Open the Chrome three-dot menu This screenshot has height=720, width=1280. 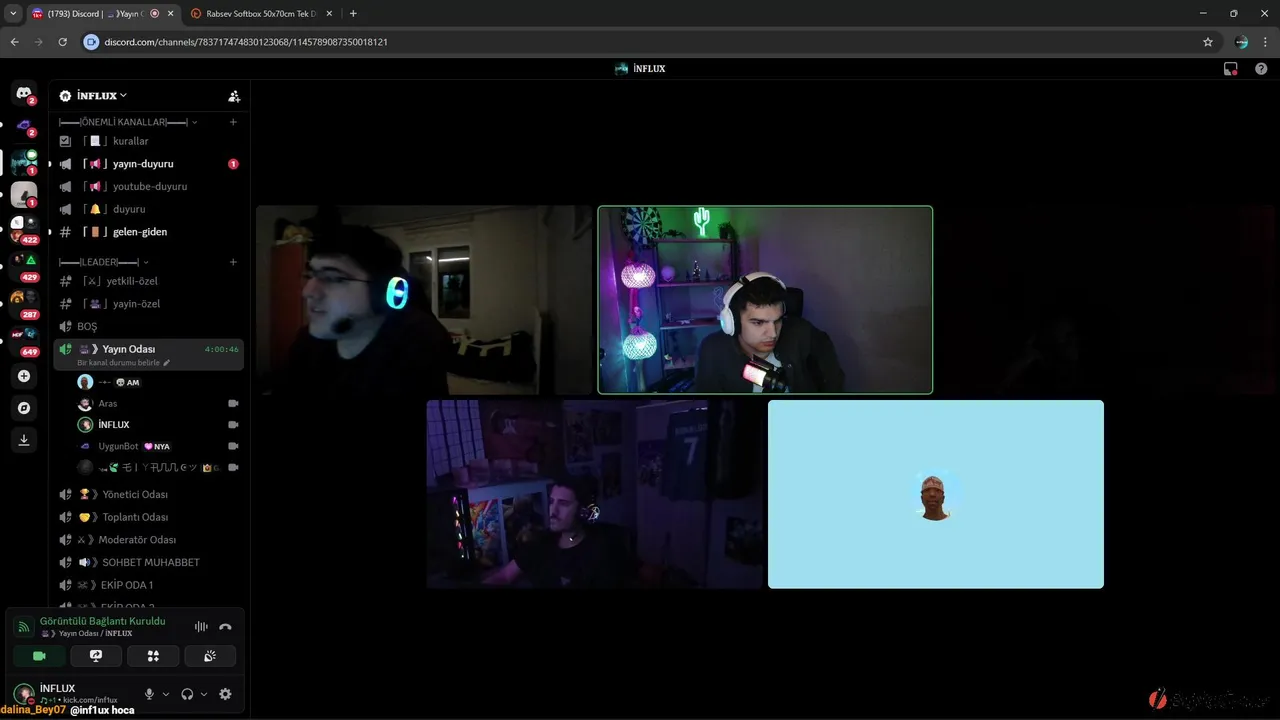(x=1266, y=42)
